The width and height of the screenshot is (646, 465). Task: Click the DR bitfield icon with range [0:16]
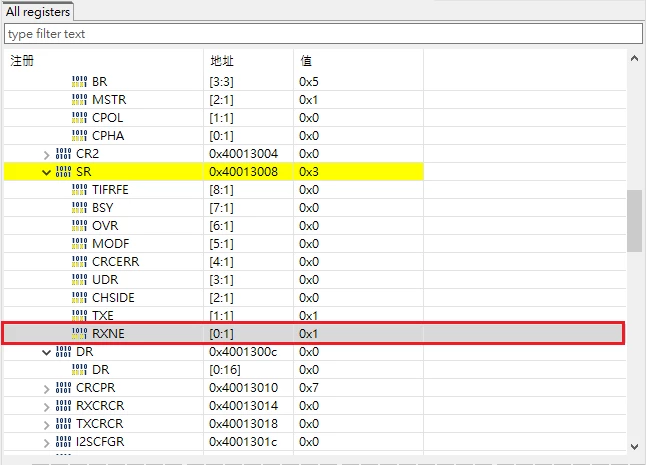pos(79,370)
